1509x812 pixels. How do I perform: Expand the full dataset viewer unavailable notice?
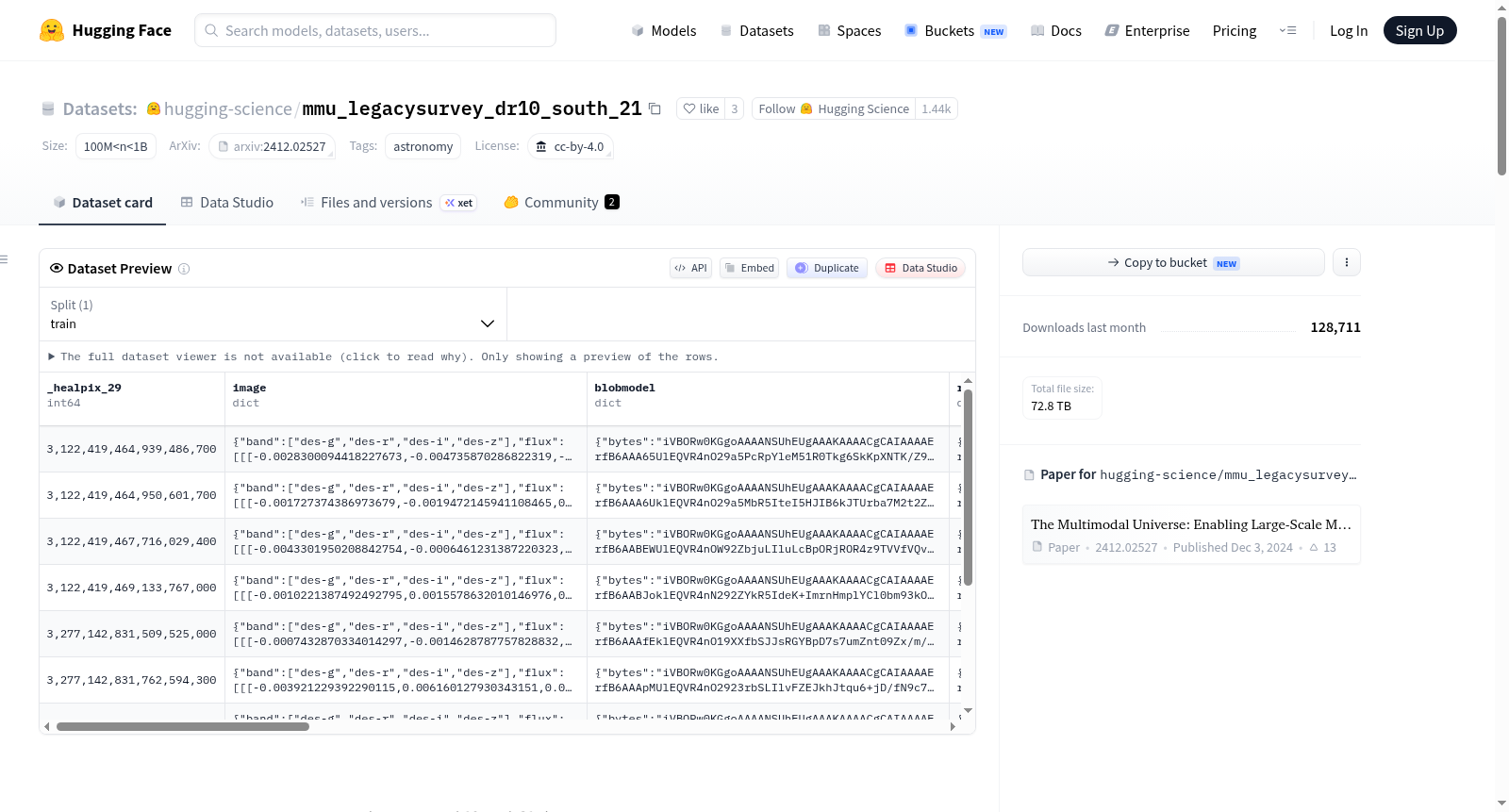coord(384,356)
